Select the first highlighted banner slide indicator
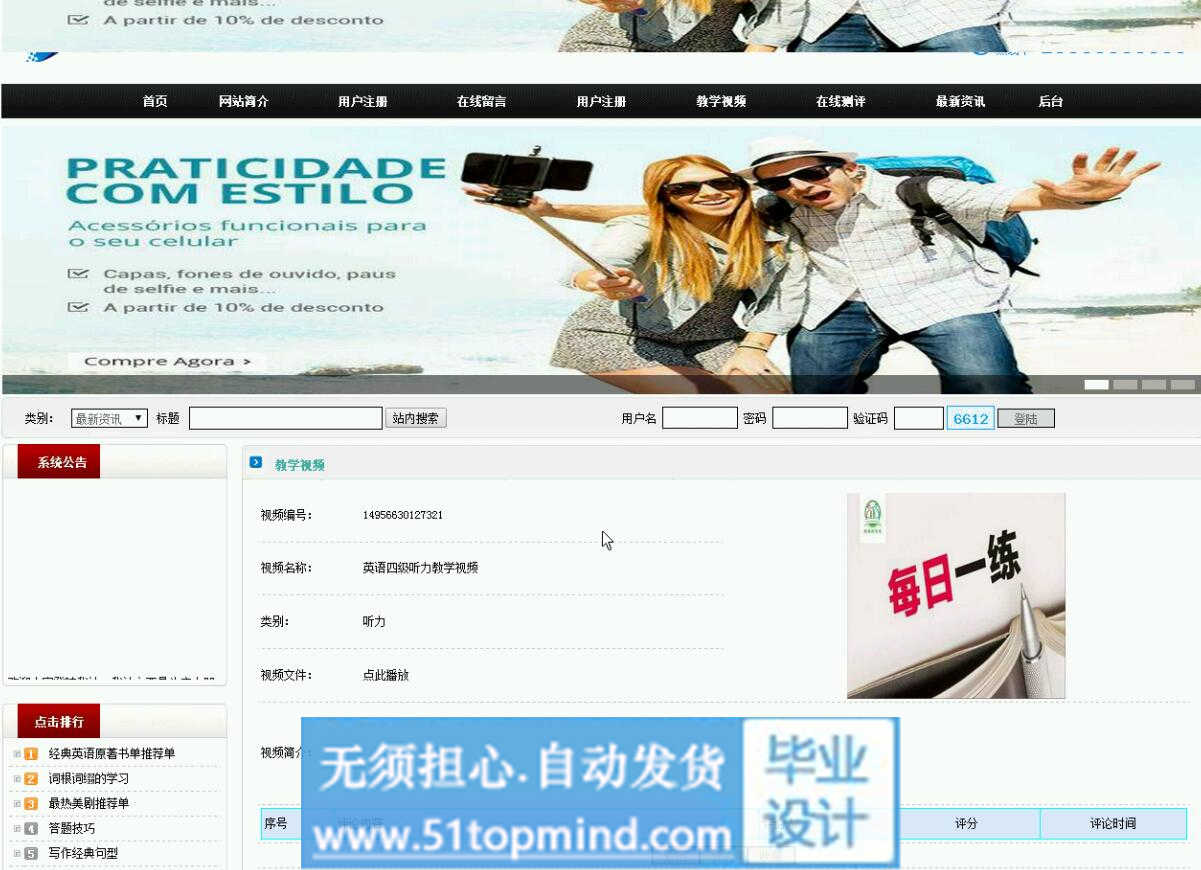The width and height of the screenshot is (1201, 870). click(x=1097, y=385)
